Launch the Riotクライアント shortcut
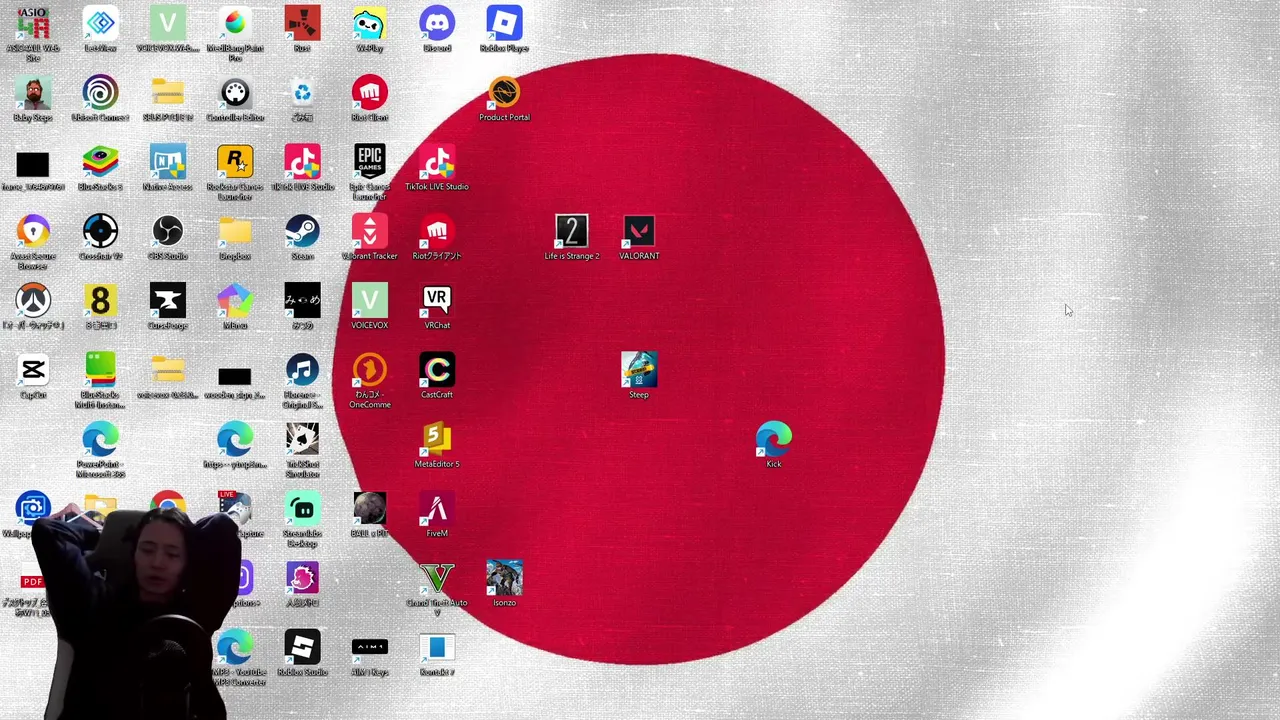The width and height of the screenshot is (1280, 720). (x=437, y=232)
